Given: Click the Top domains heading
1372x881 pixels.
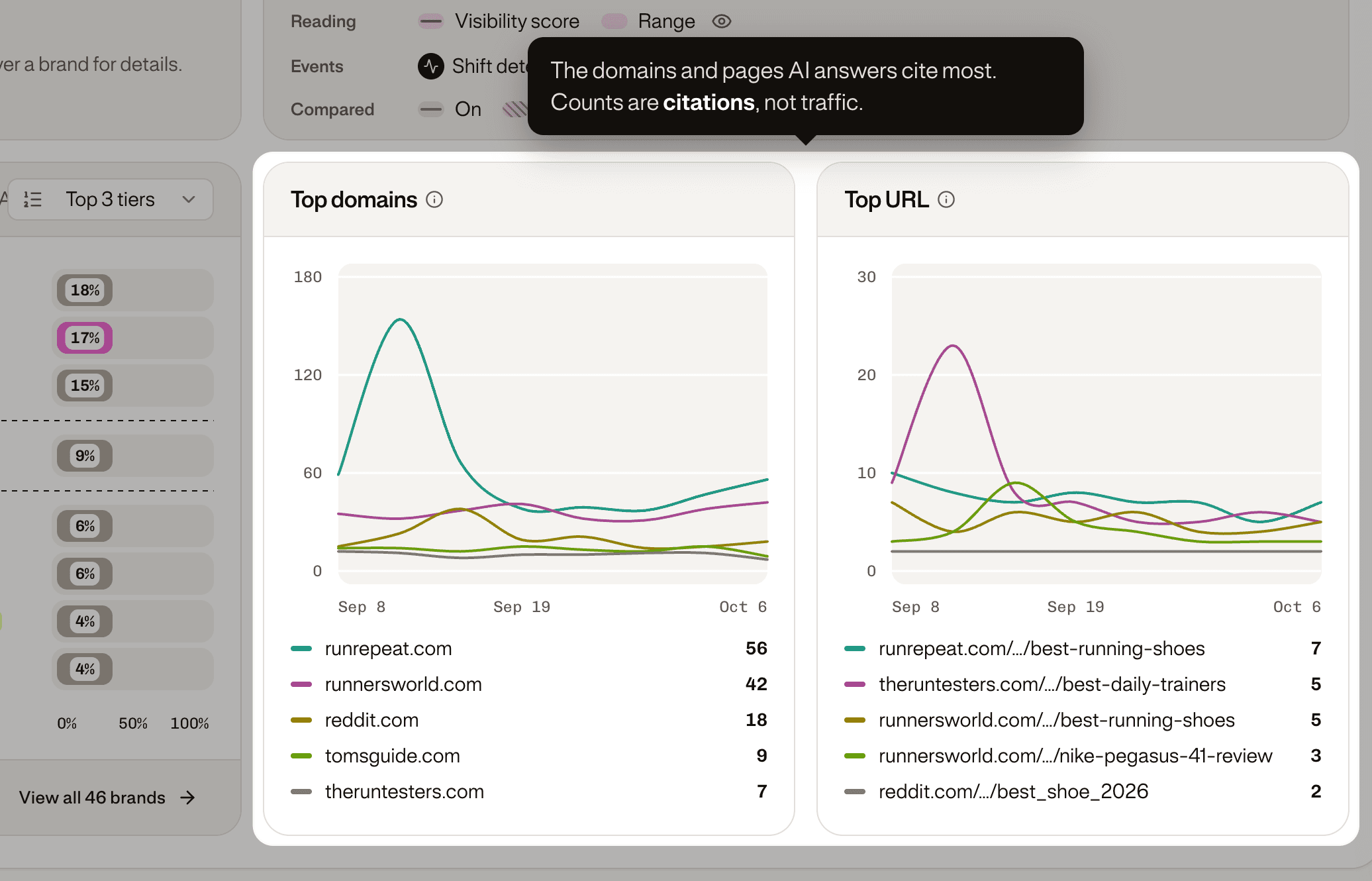Looking at the screenshot, I should (x=354, y=199).
